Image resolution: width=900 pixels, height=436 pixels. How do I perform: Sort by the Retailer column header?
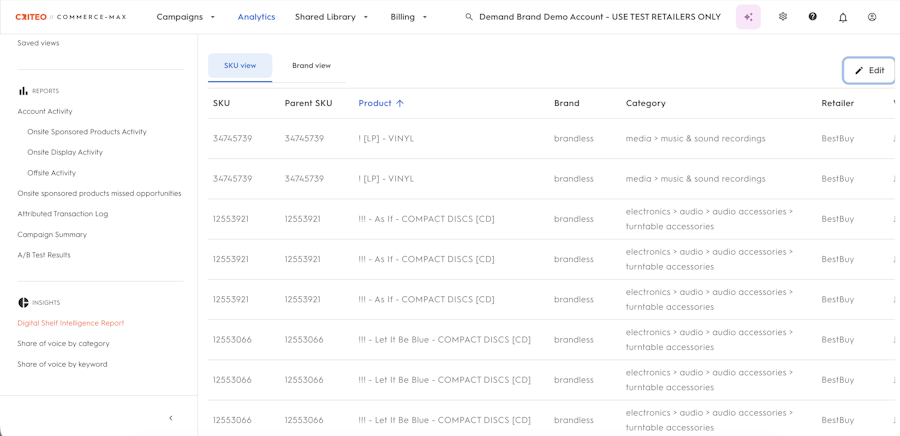[x=837, y=103]
